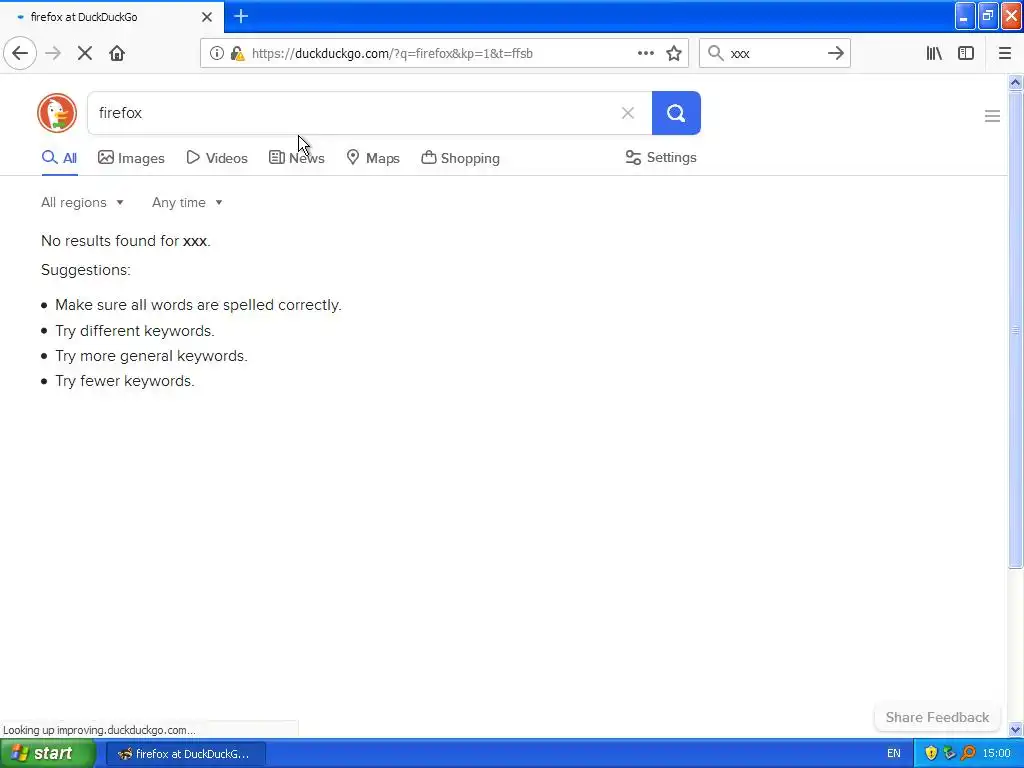Open a new tab
Viewport: 1024px width, 768px height.
pyautogui.click(x=241, y=16)
